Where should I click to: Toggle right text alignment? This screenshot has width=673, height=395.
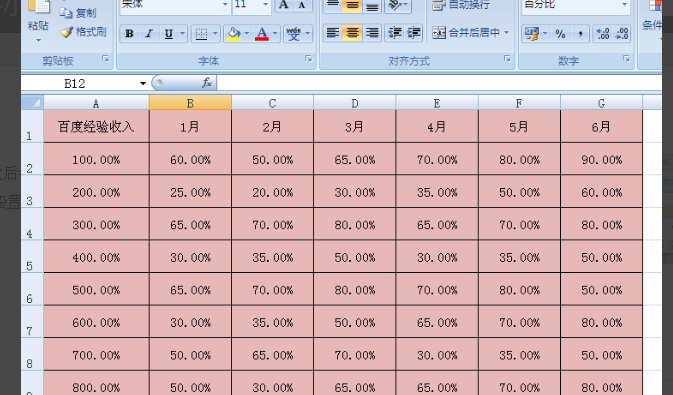(x=372, y=33)
